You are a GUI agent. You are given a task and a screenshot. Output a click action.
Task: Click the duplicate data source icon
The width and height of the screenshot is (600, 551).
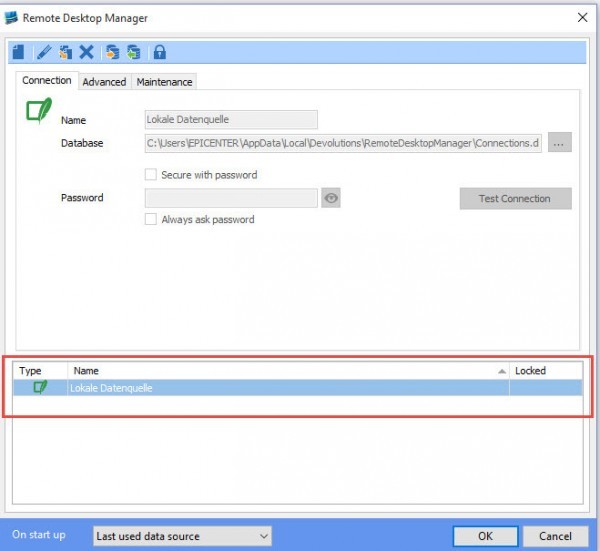[x=65, y=52]
